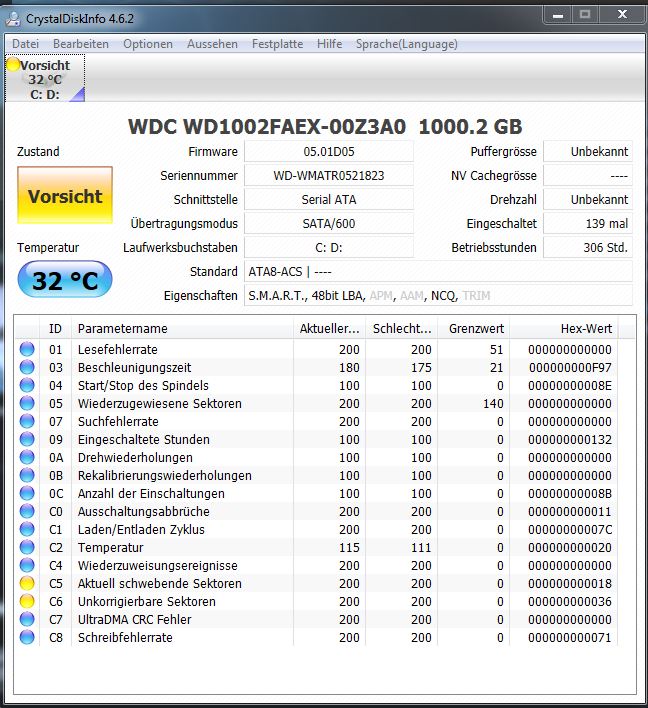Click the Übertragungsmodus field SATA/600
The height and width of the screenshot is (708, 648).
[329, 223]
